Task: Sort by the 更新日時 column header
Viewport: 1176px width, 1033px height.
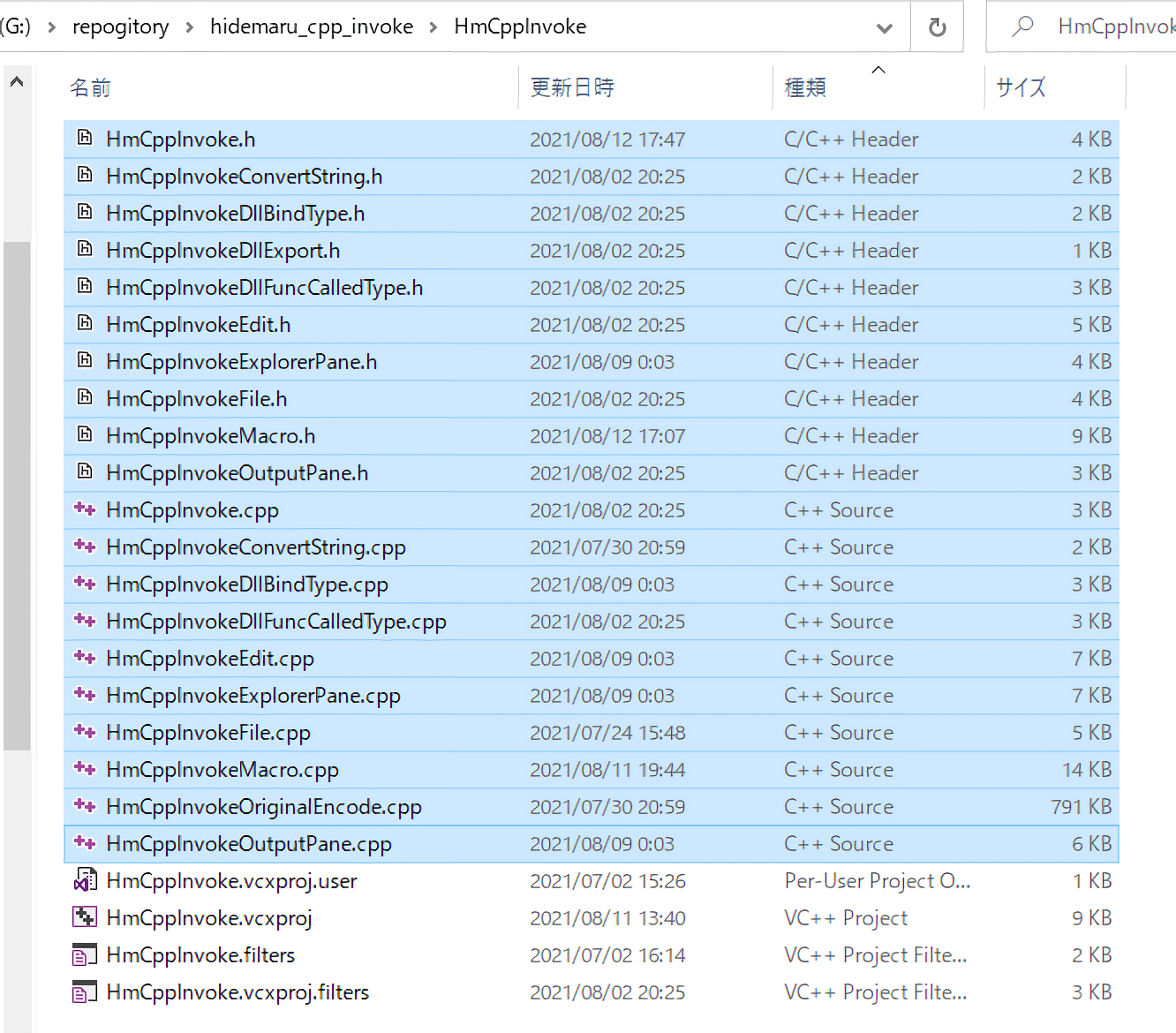Action: [572, 87]
